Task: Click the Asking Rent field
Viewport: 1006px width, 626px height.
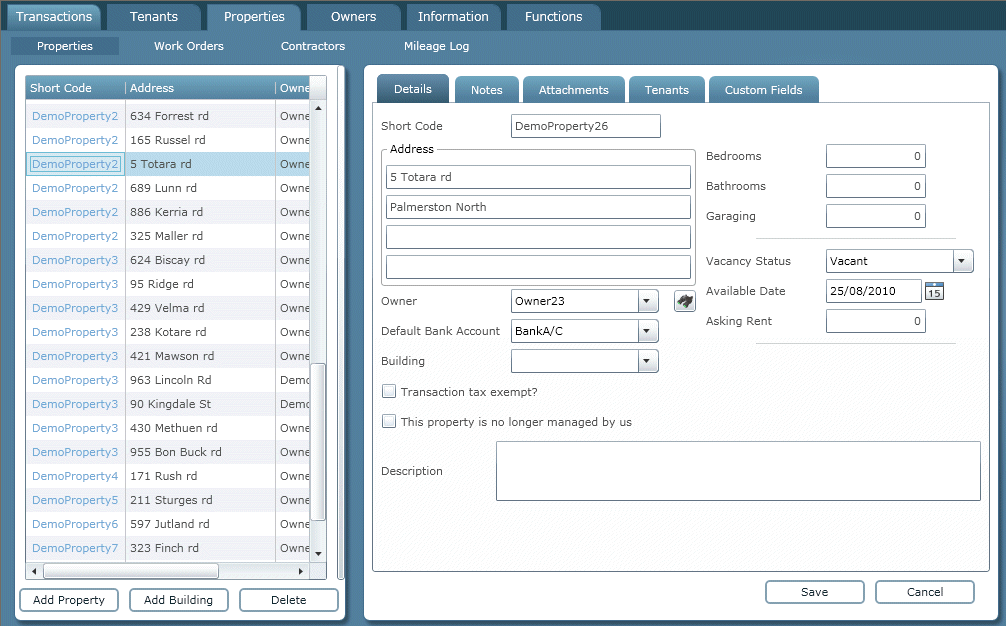Action: click(876, 321)
